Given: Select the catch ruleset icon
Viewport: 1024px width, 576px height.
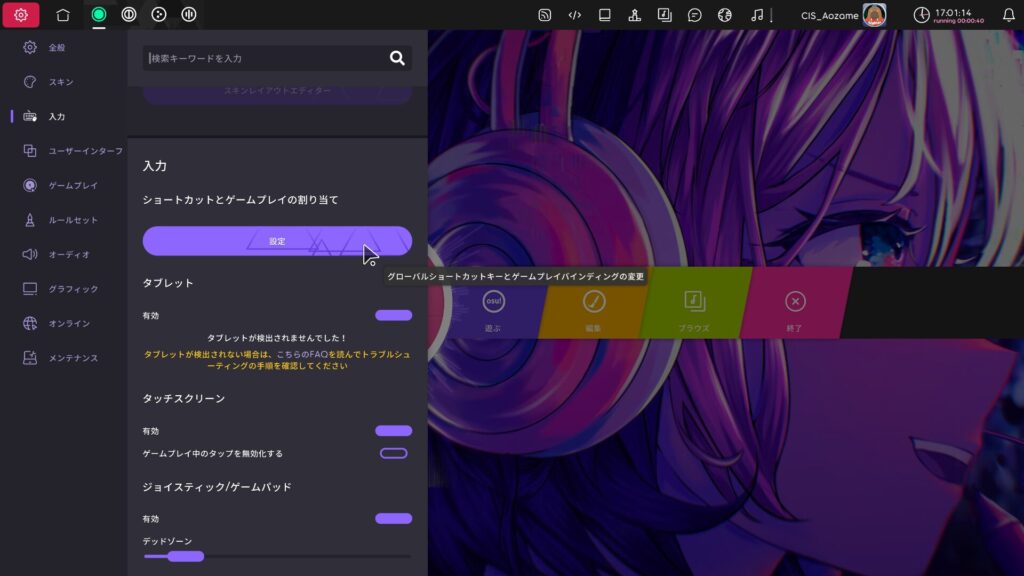Looking at the screenshot, I should [159, 14].
